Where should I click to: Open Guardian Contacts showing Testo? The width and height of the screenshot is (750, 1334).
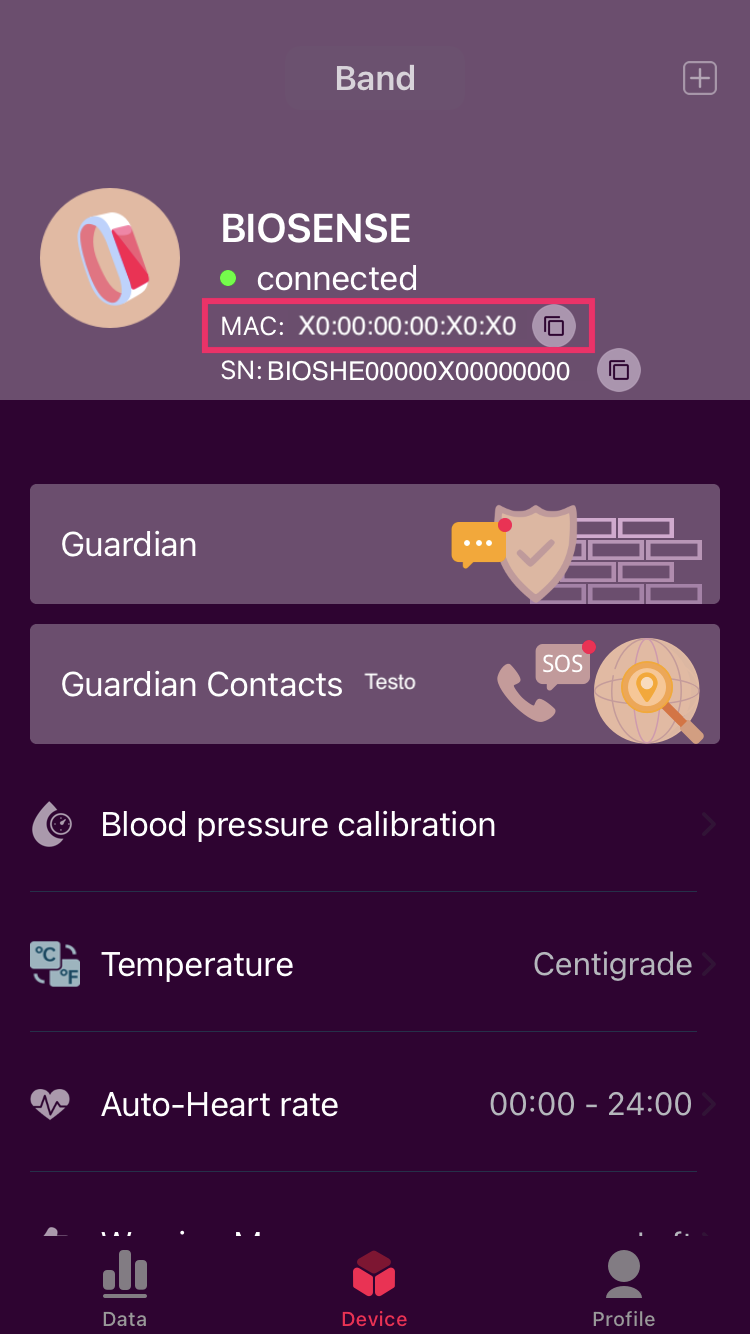coord(375,684)
